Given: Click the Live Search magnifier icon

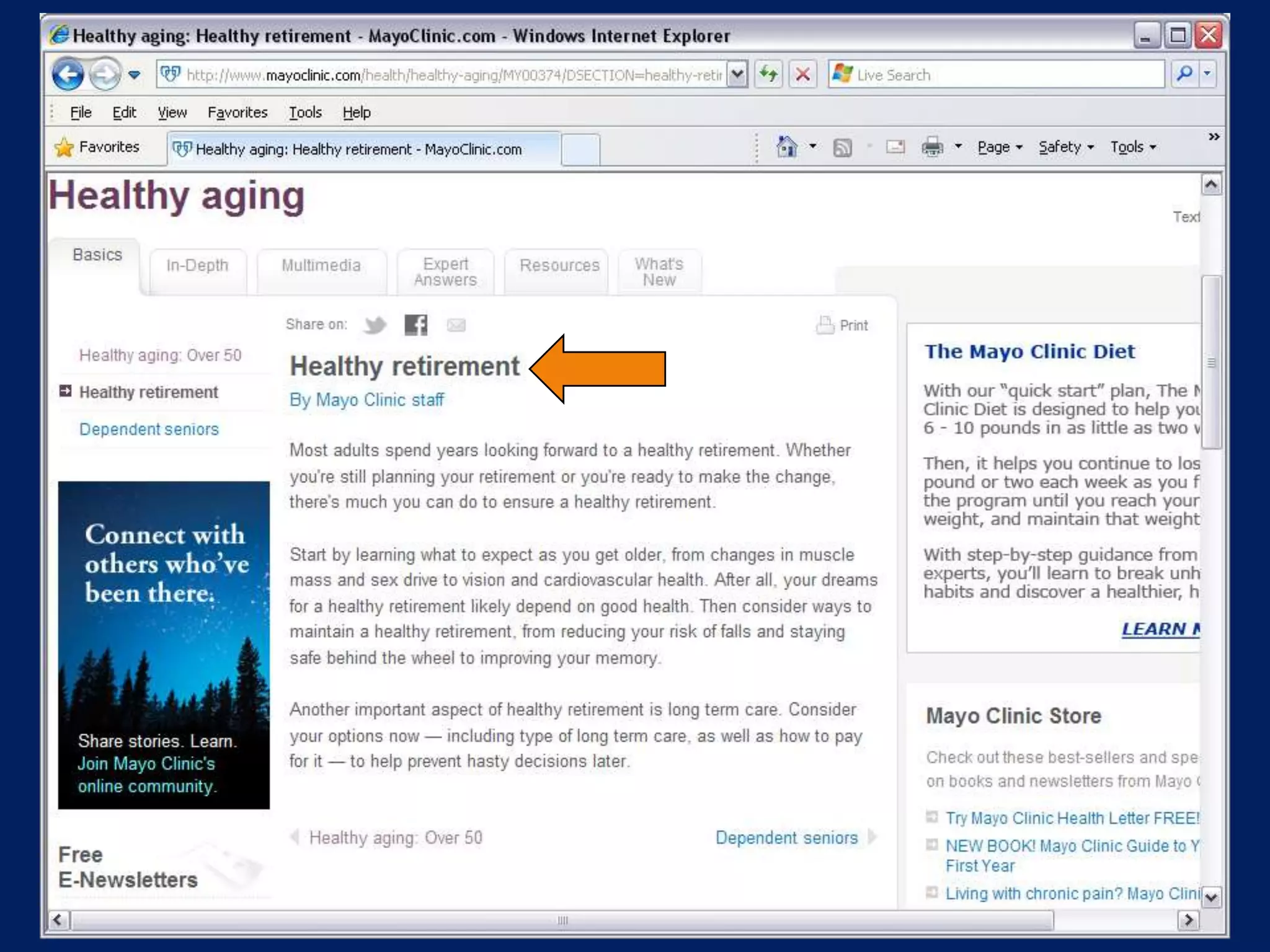Looking at the screenshot, I should coord(1184,75).
